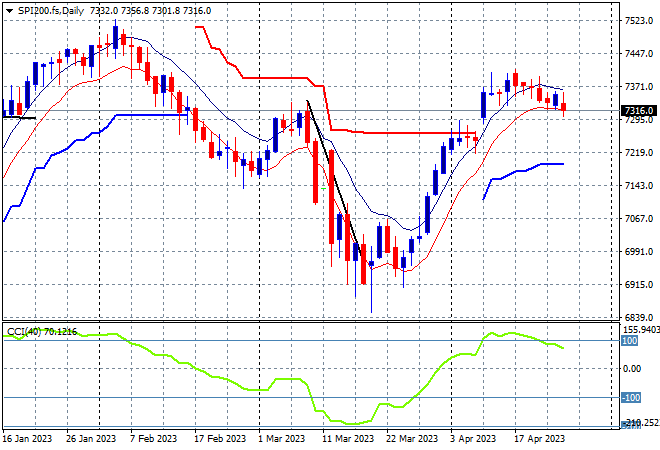Screen dimensions: 660x450
Task: Select the 16 Jan 2023 date label
Action: (x=28, y=439)
